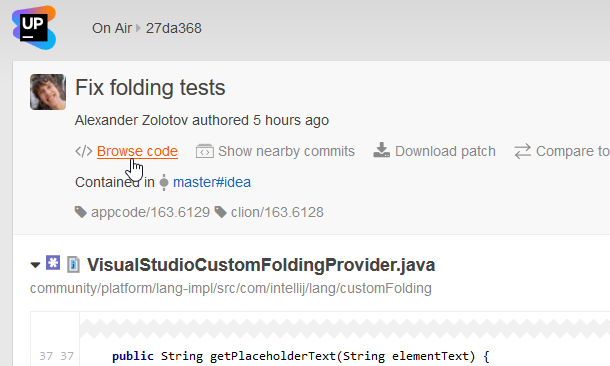Click the Download patch arrow icon

point(381,150)
